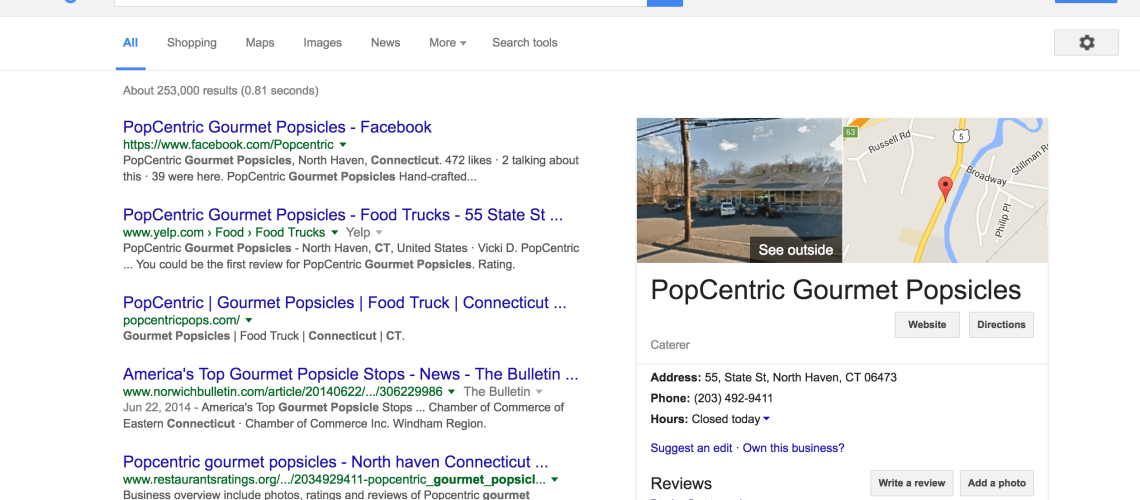Open the Yelp result dropdown arrow
1140x500 pixels.
(380, 233)
